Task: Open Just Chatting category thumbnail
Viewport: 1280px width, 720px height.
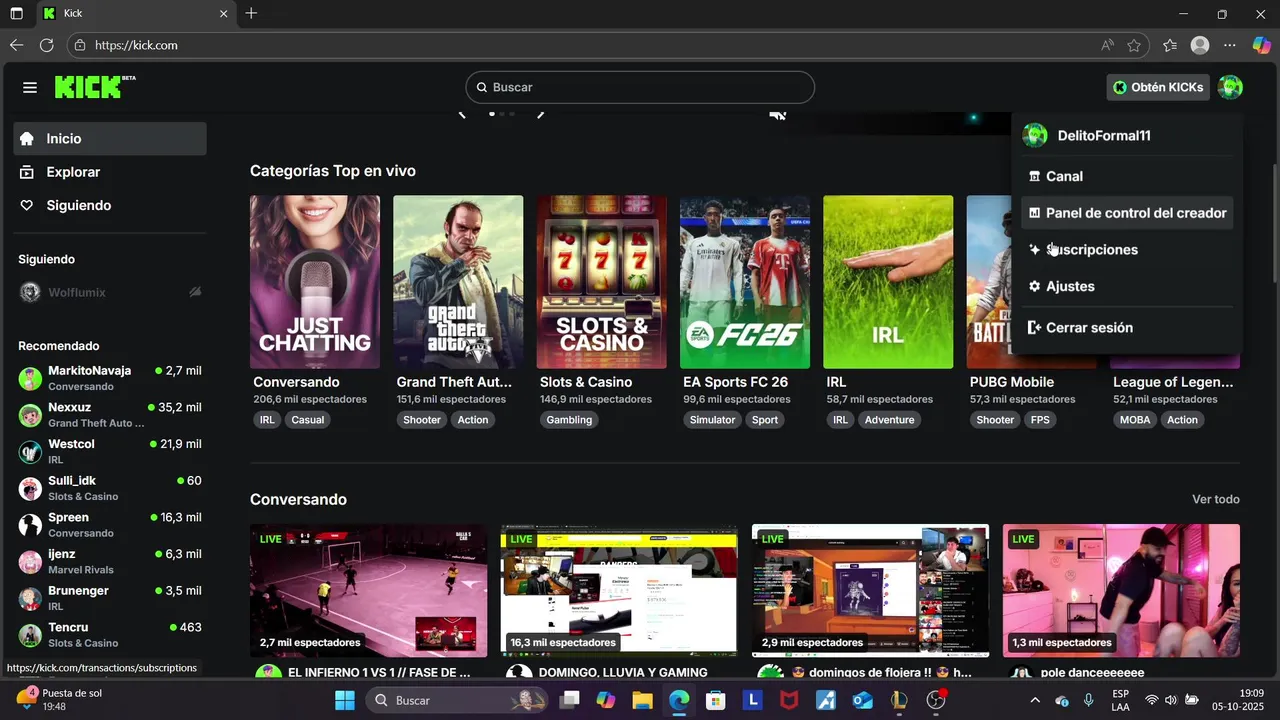Action: (315, 282)
